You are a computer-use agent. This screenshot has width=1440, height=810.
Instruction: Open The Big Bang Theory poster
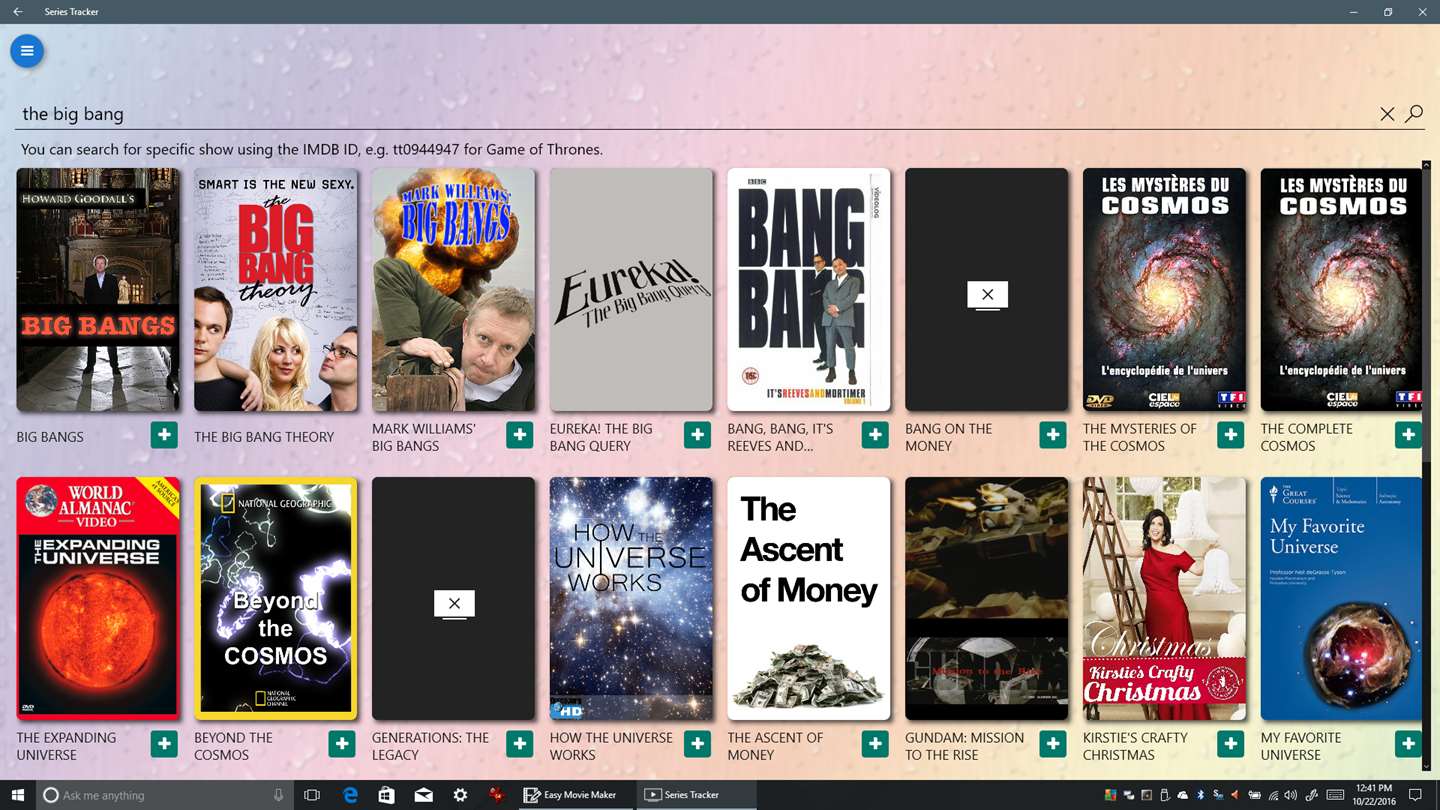[x=276, y=290]
